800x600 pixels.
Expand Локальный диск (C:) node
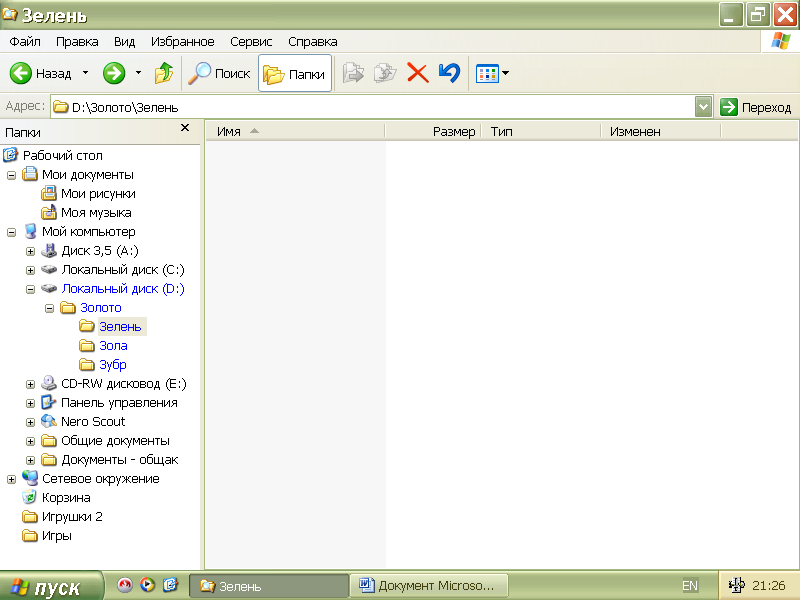pyautogui.click(x=30, y=270)
